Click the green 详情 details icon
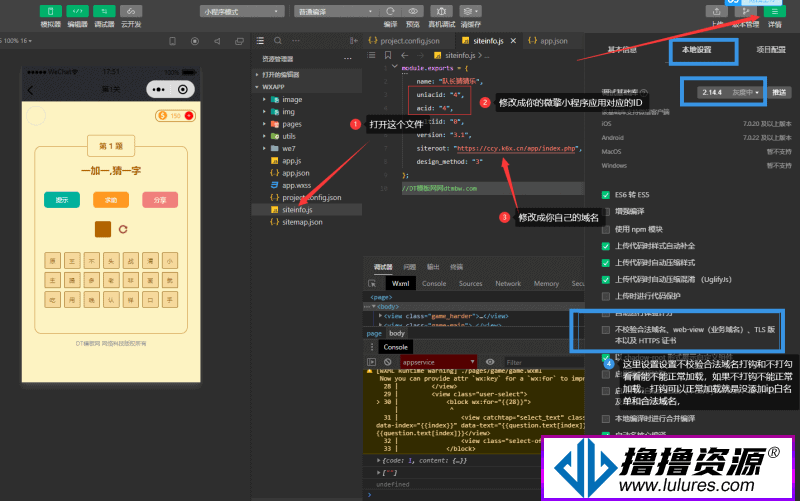Viewport: 800px width, 501px height. click(774, 11)
